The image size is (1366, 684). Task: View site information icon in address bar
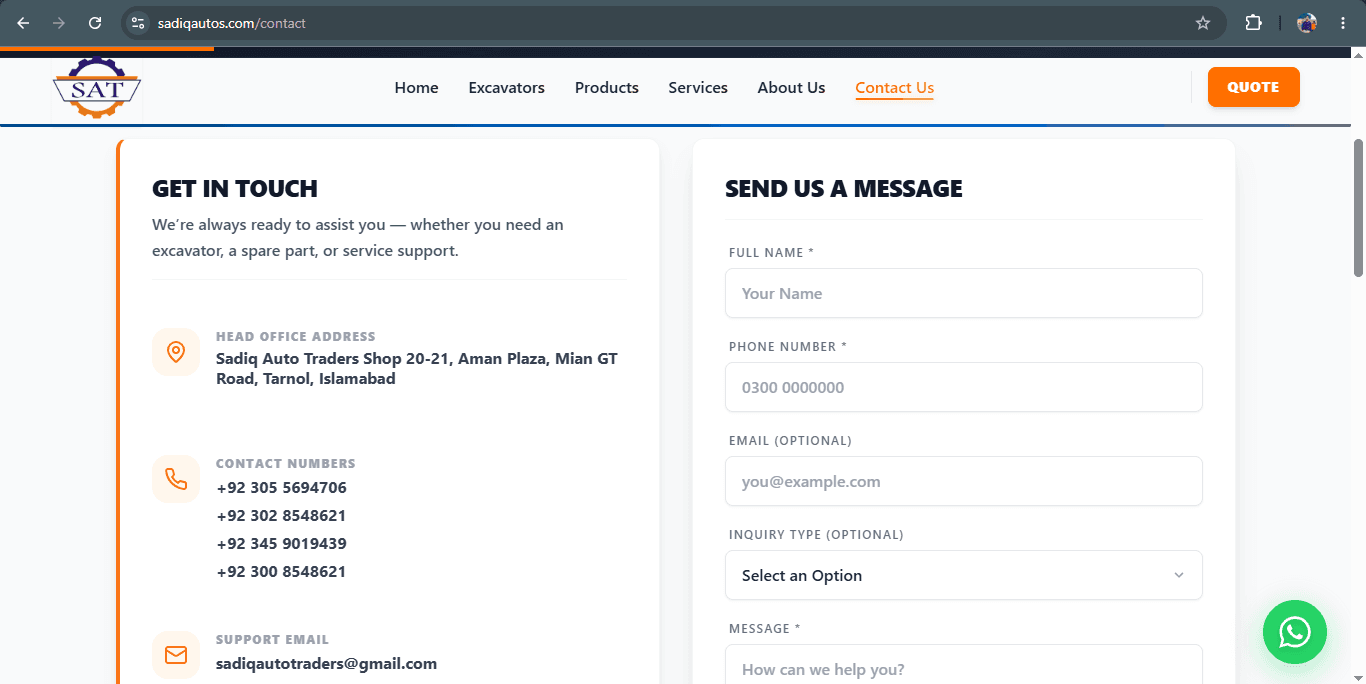tap(138, 23)
